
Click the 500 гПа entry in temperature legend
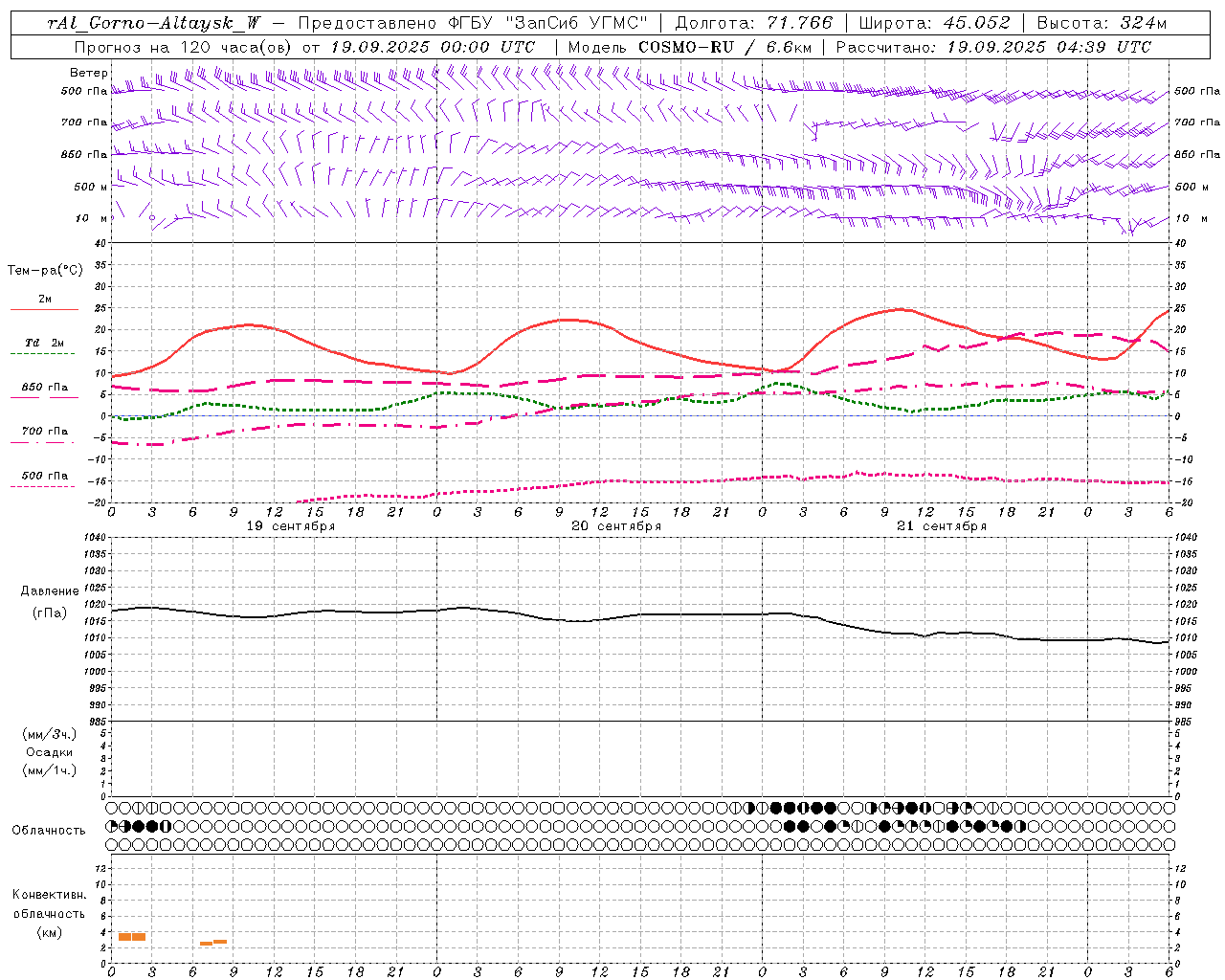[45, 475]
